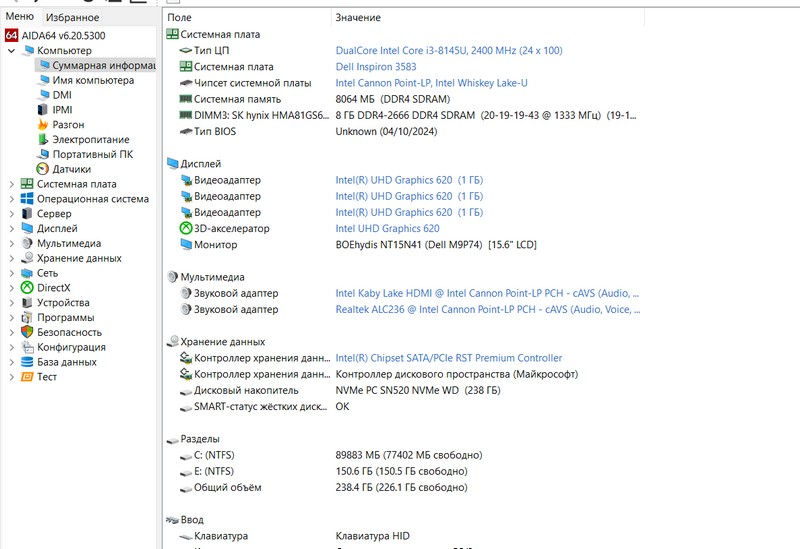The height and width of the screenshot is (549, 800).
Task: Click the 3D-акселератор icon in the list
Action: click(x=186, y=229)
